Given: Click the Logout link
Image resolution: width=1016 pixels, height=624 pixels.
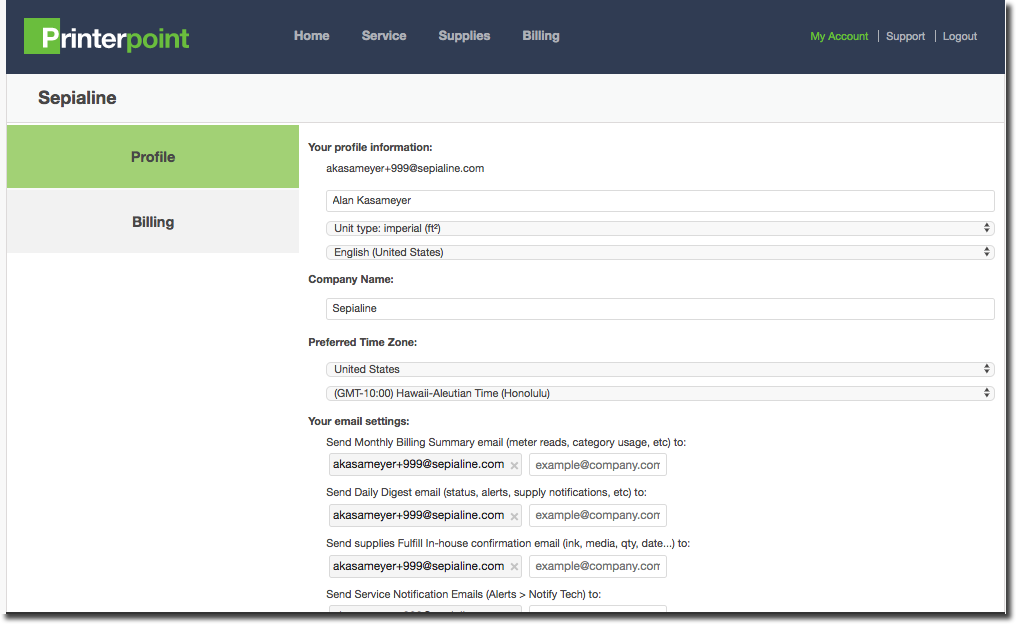Looking at the screenshot, I should click(960, 36).
